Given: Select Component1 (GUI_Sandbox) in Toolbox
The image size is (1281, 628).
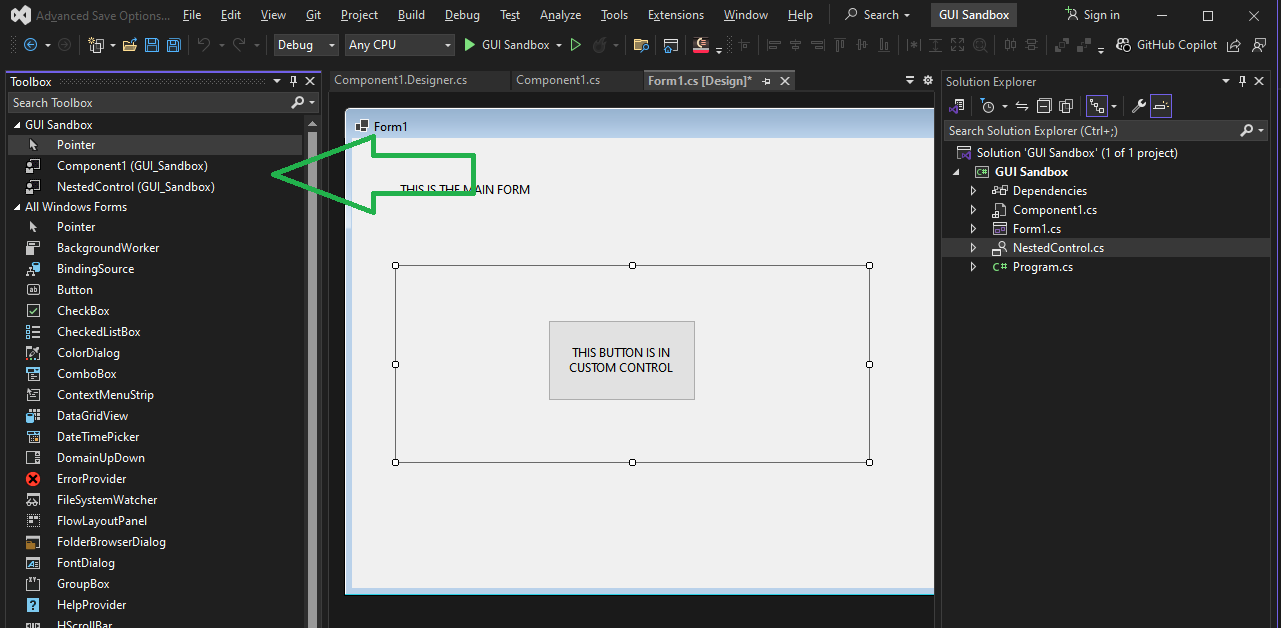Looking at the screenshot, I should [132, 166].
